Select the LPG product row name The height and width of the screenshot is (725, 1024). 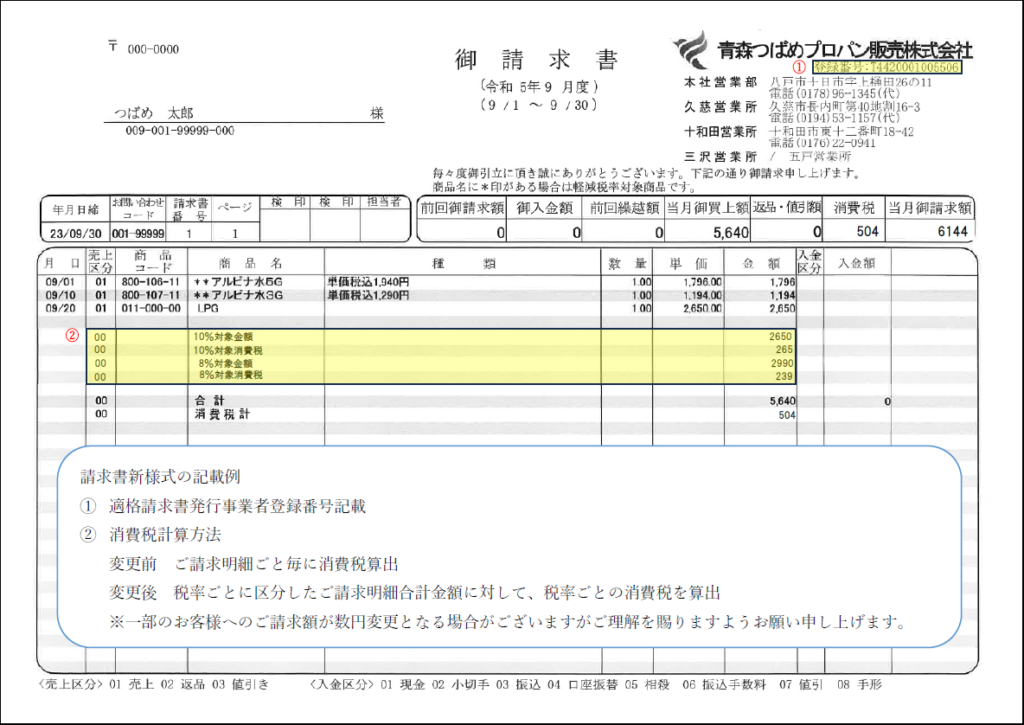click(x=211, y=310)
